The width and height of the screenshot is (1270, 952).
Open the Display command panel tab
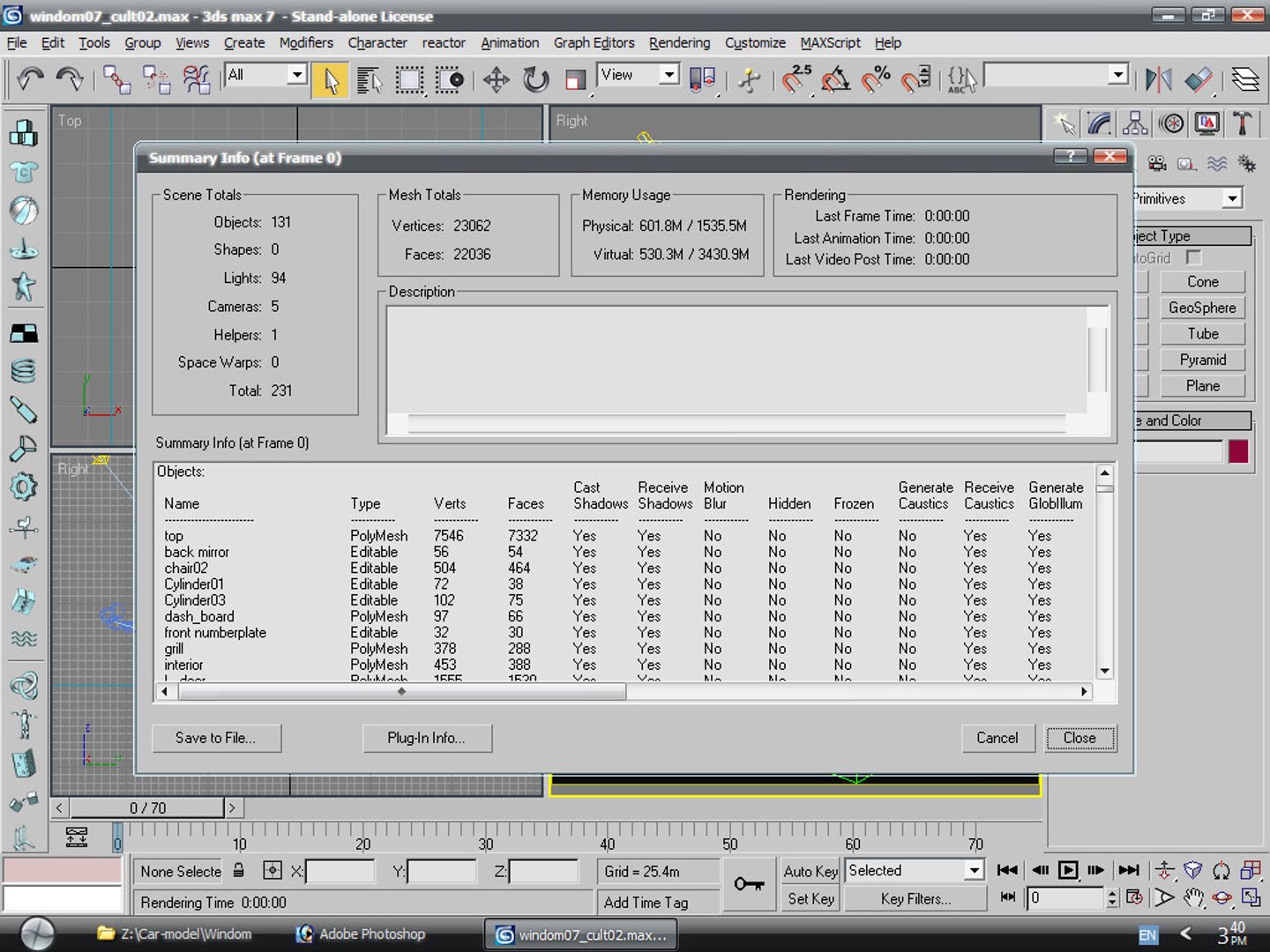(1206, 123)
